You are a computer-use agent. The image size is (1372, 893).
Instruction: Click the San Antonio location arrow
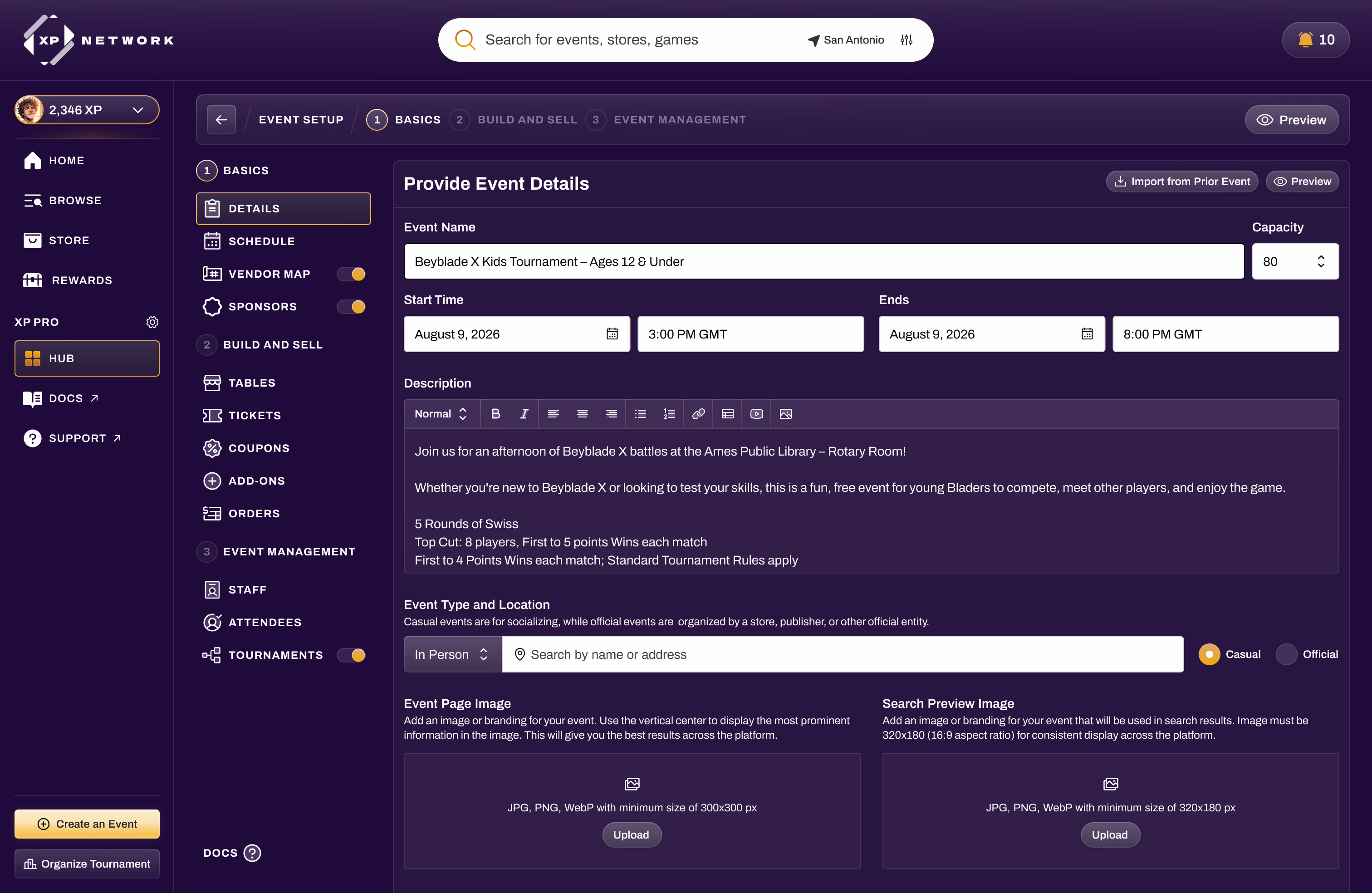[814, 40]
